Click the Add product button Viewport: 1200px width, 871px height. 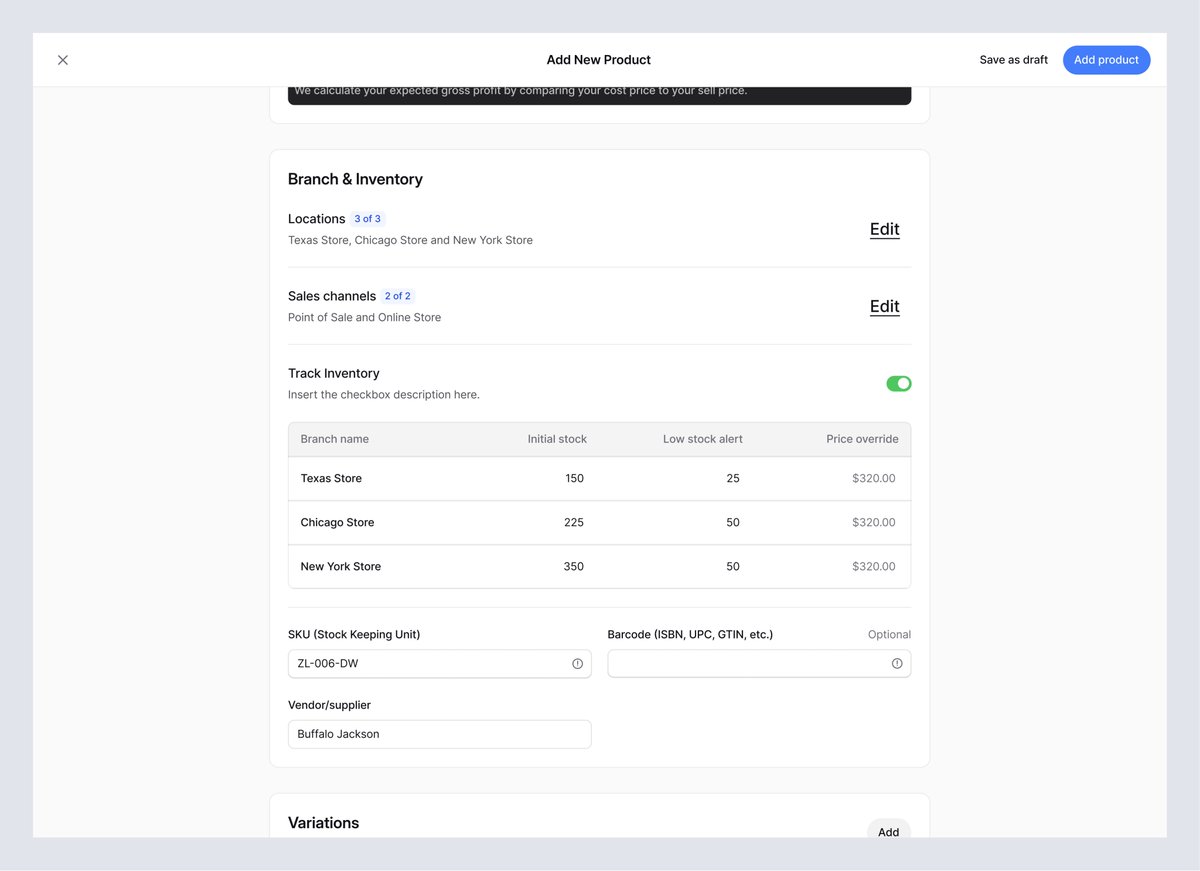click(x=1106, y=60)
